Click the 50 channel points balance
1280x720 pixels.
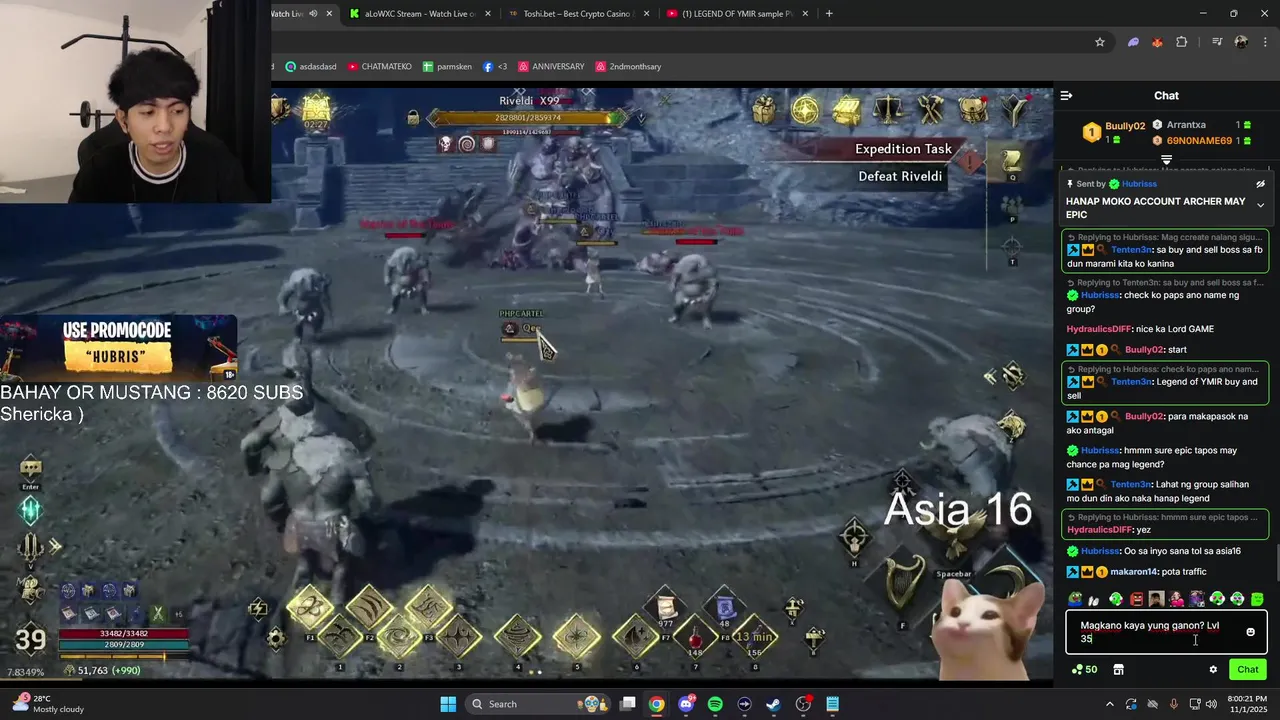(x=1084, y=670)
